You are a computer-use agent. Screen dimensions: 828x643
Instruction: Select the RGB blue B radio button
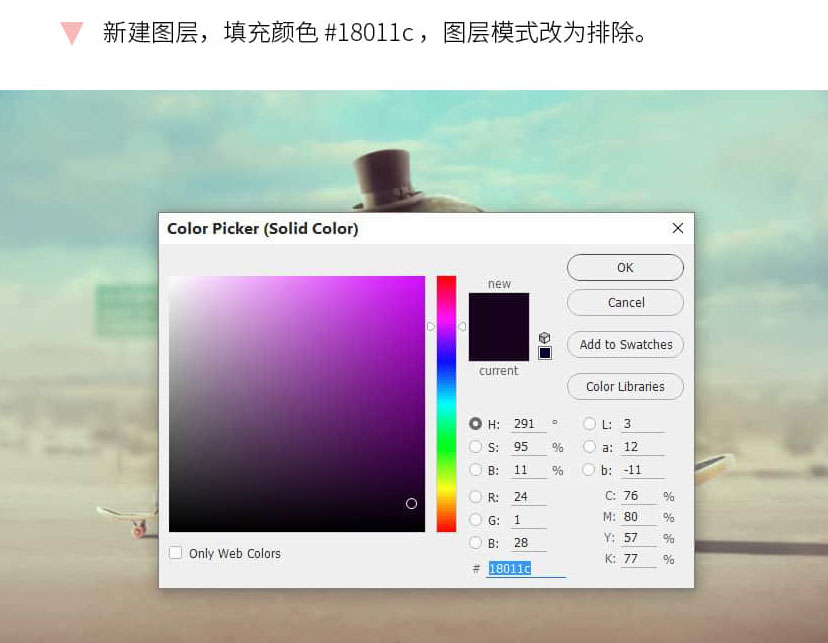(x=475, y=542)
